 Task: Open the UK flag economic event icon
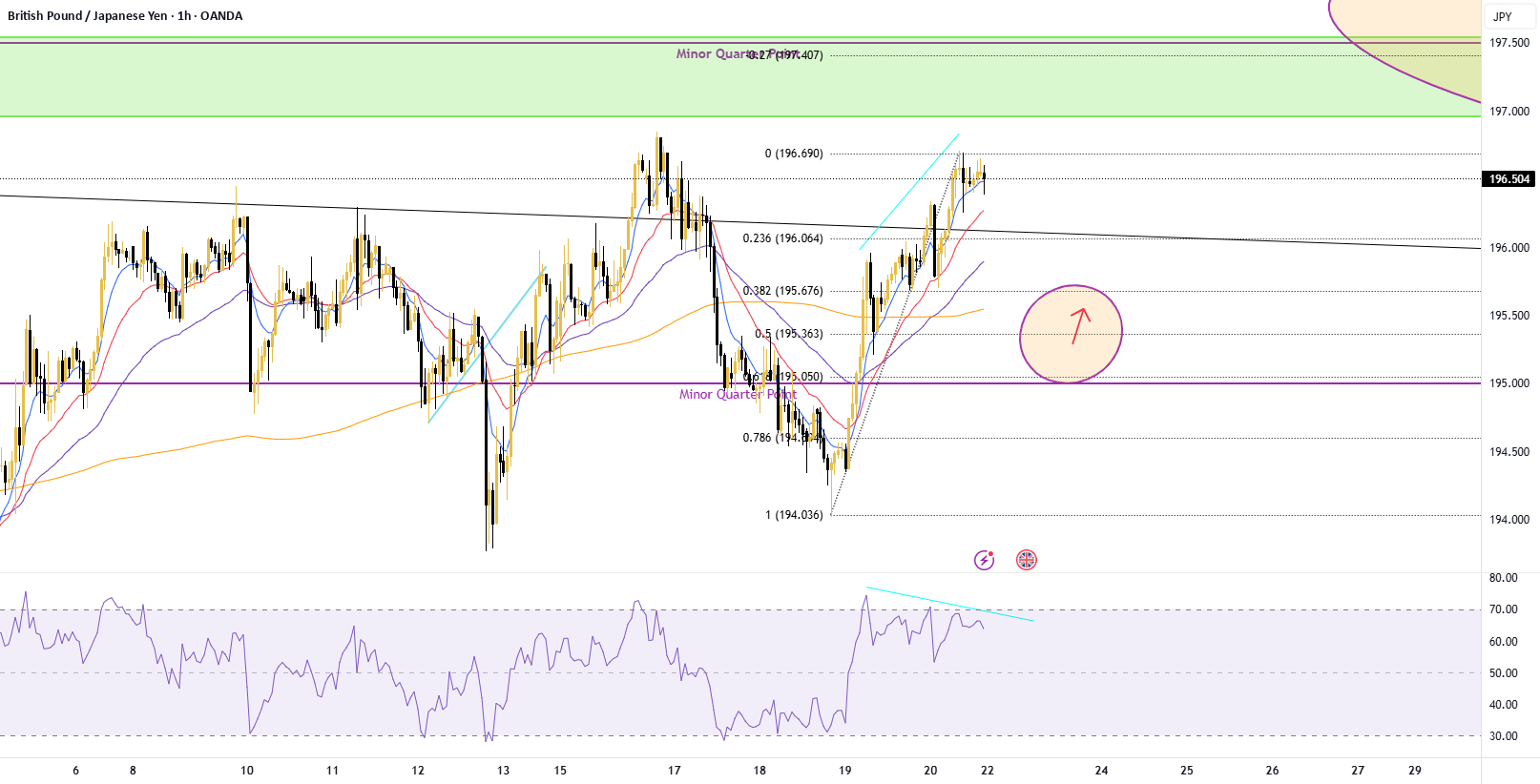[1026, 560]
